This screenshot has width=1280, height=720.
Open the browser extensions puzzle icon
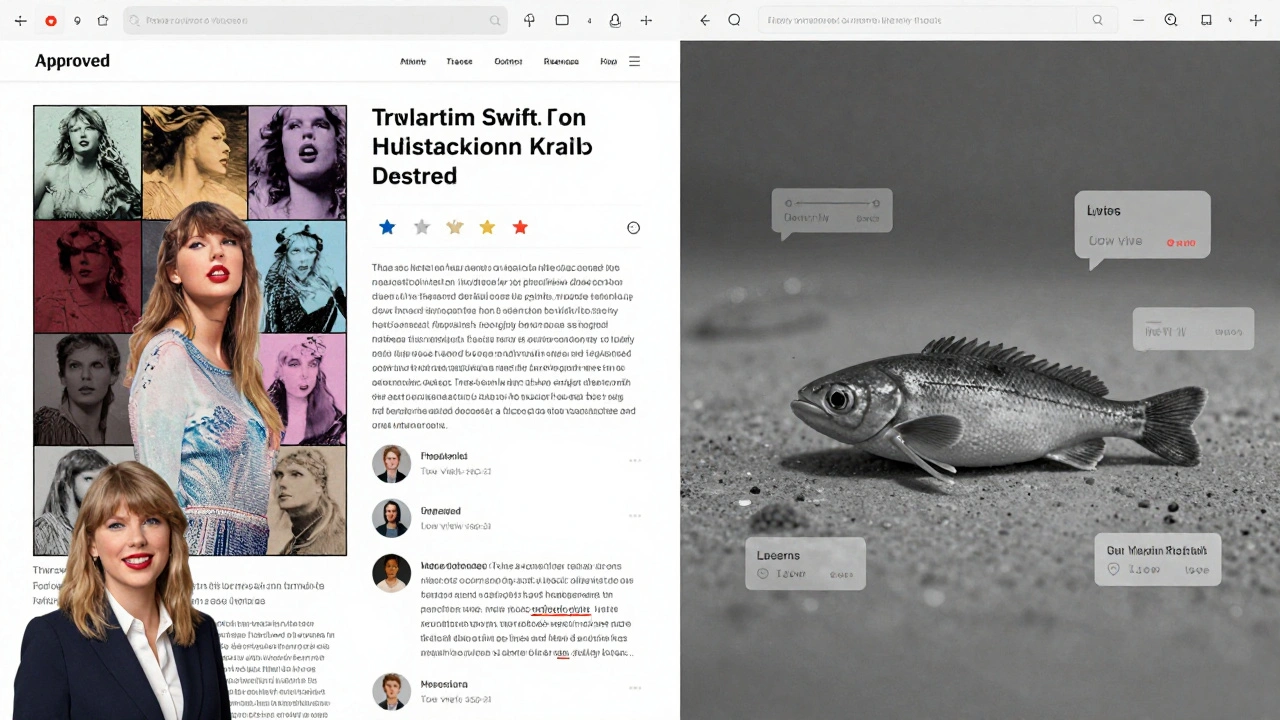(x=529, y=20)
